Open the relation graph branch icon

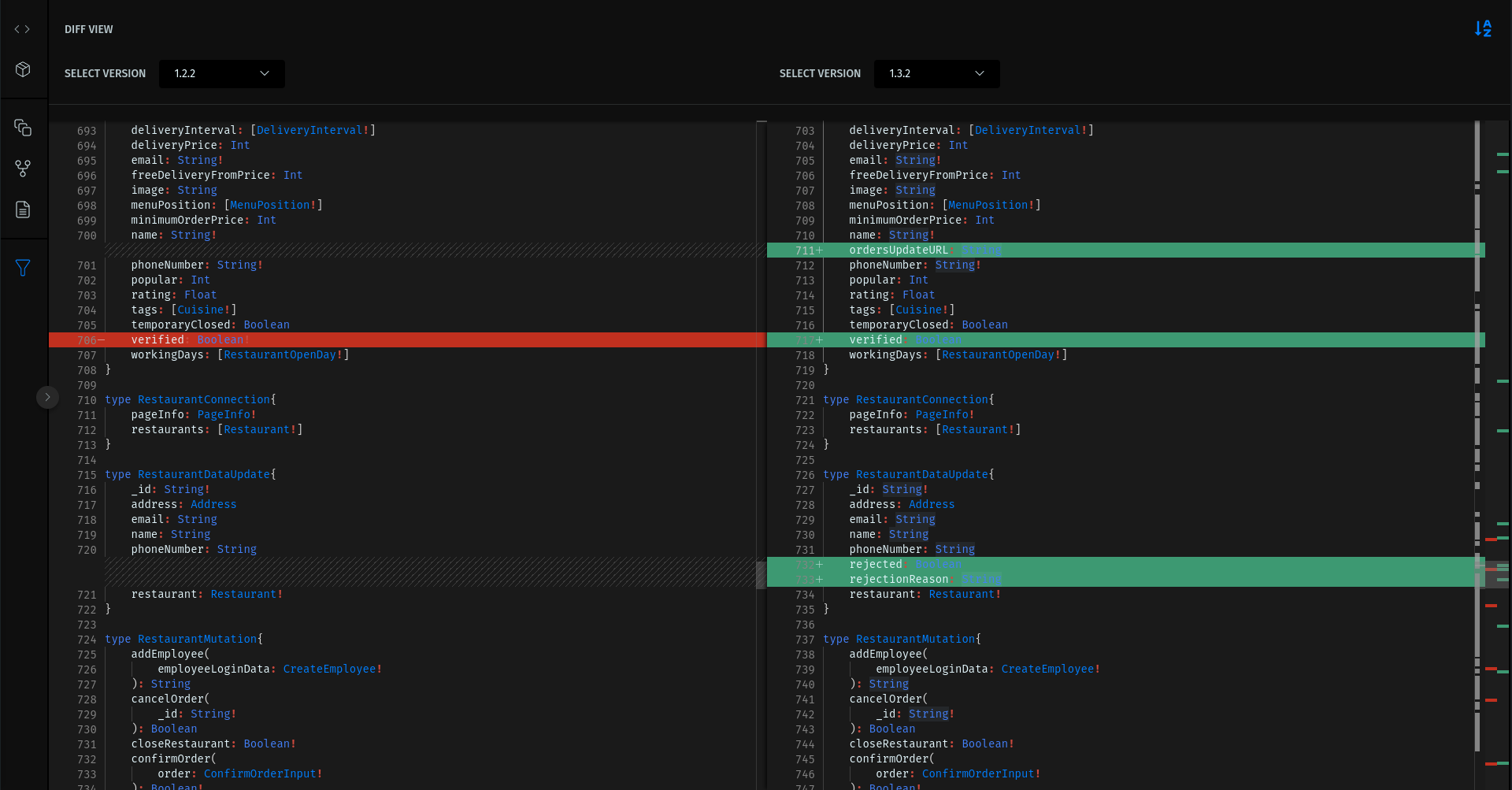coord(23,169)
